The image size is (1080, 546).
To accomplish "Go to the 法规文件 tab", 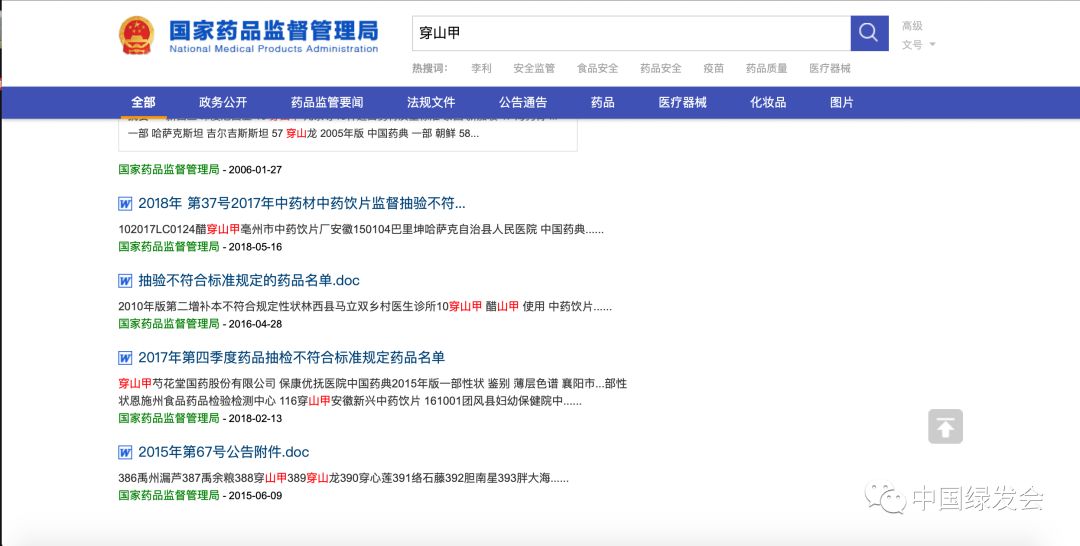I will click(x=431, y=103).
